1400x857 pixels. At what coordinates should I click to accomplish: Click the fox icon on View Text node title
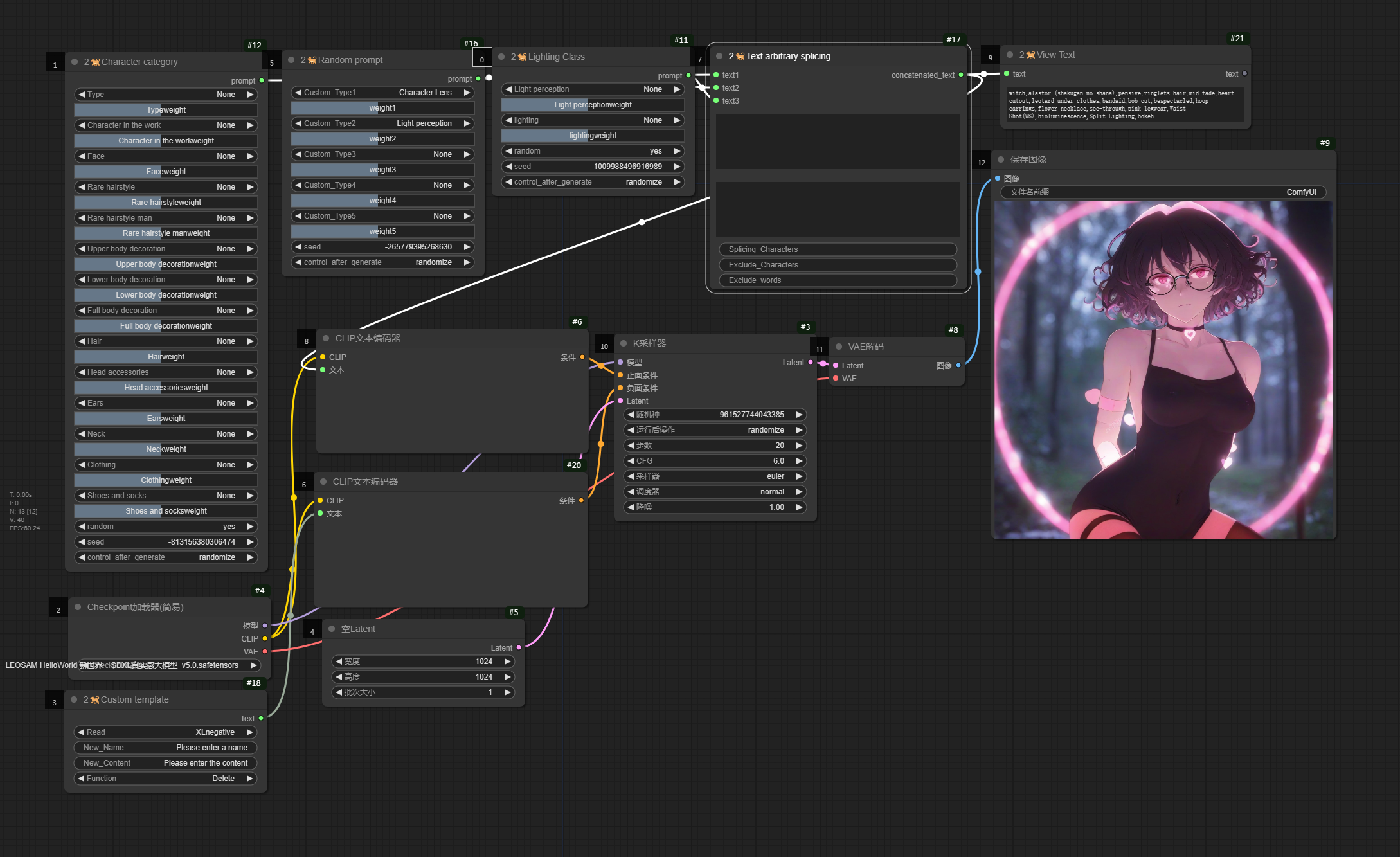tap(1031, 55)
